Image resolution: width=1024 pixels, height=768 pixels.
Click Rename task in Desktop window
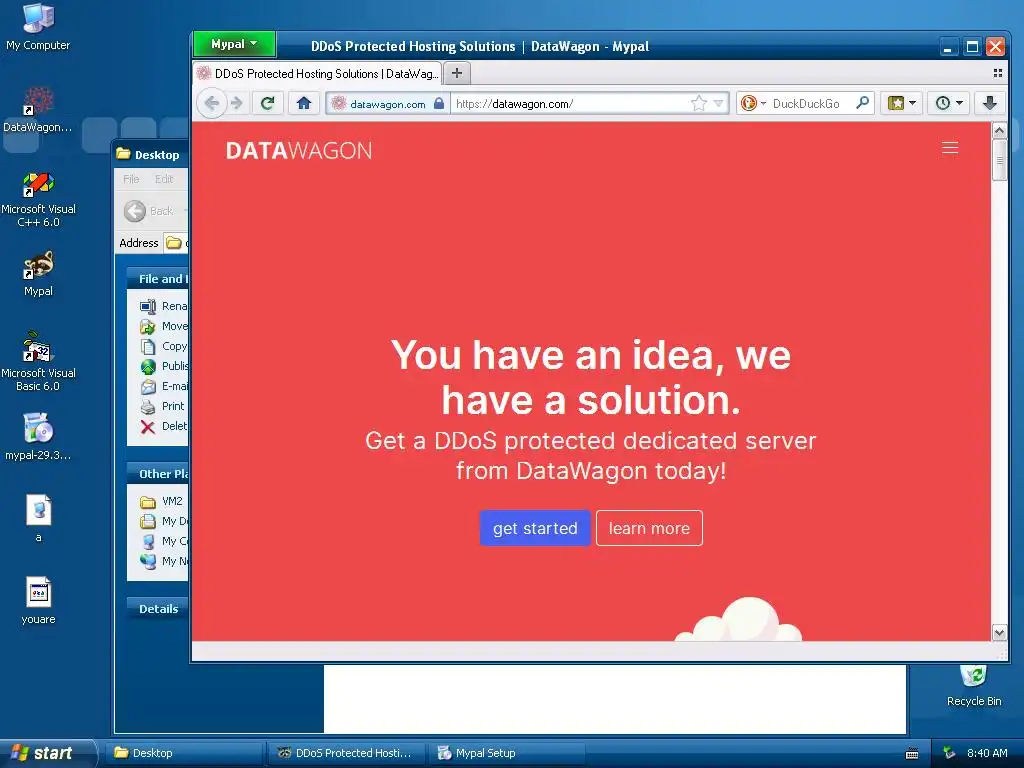(163, 306)
